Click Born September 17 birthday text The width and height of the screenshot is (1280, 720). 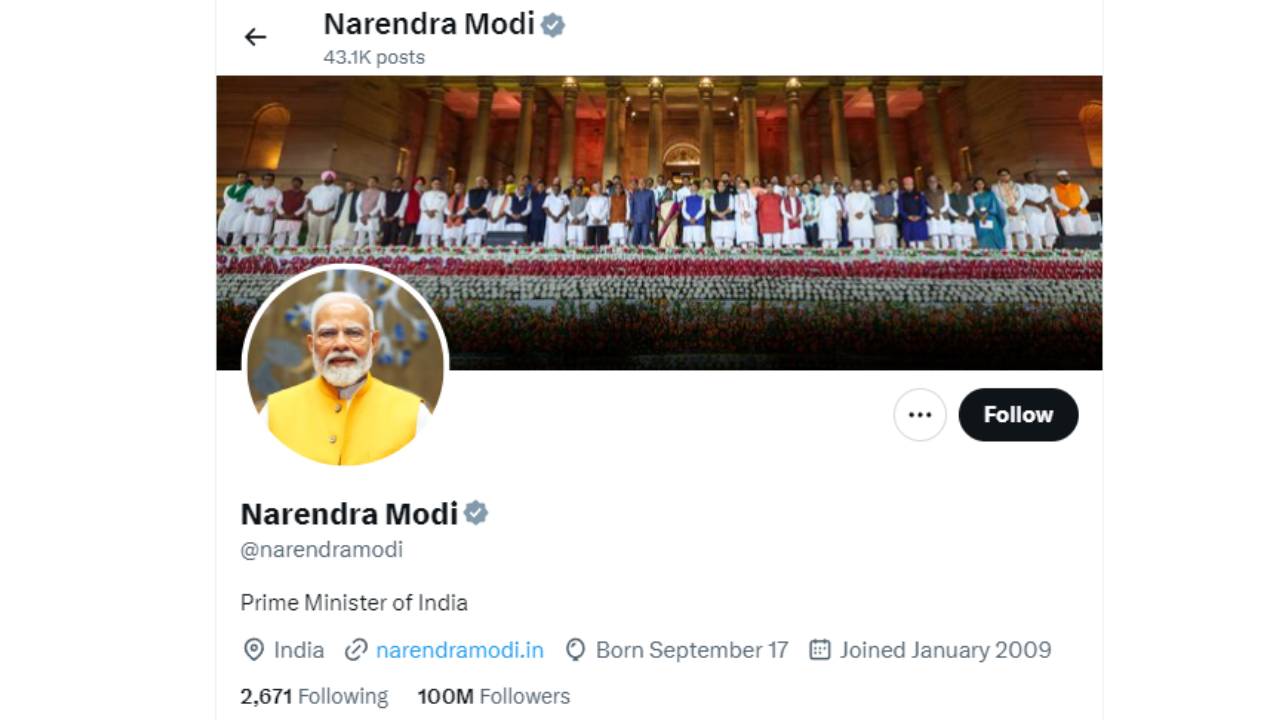(x=691, y=650)
